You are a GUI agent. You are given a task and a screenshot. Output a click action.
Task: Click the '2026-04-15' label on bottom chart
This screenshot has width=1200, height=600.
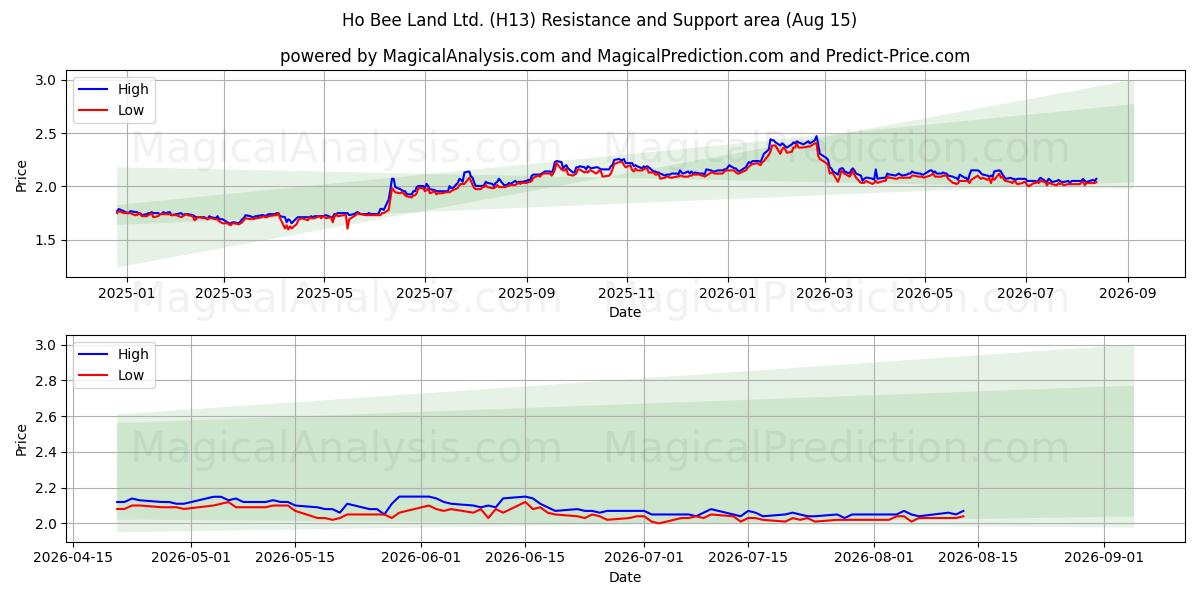pos(71,558)
